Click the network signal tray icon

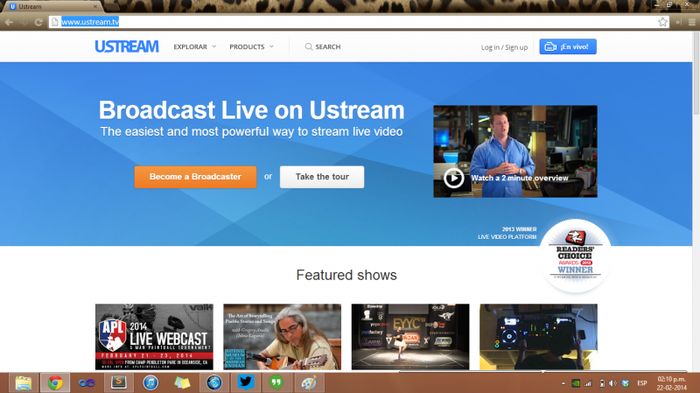588,383
